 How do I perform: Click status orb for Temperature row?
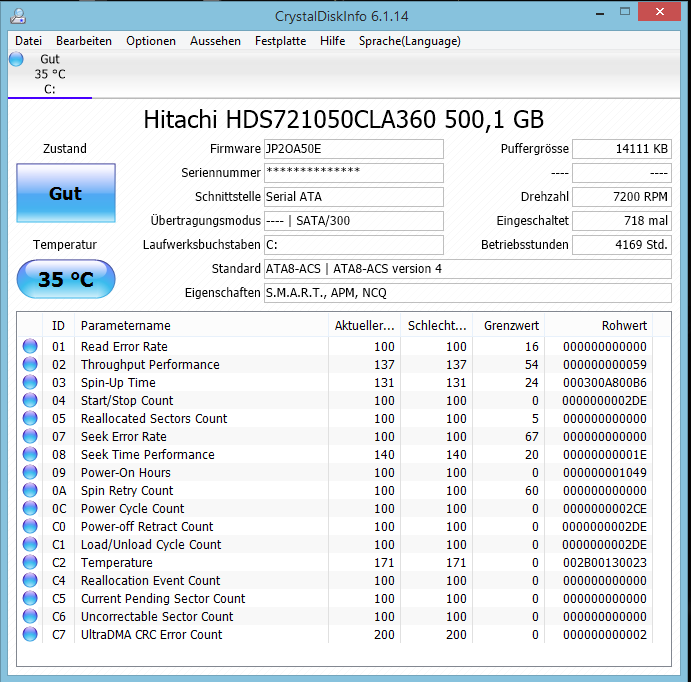click(x=30, y=562)
